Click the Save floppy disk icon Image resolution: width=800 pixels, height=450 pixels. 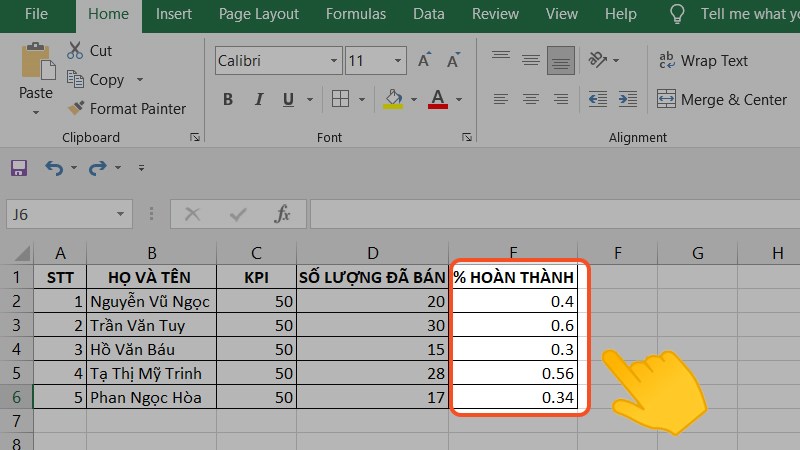pyautogui.click(x=18, y=168)
